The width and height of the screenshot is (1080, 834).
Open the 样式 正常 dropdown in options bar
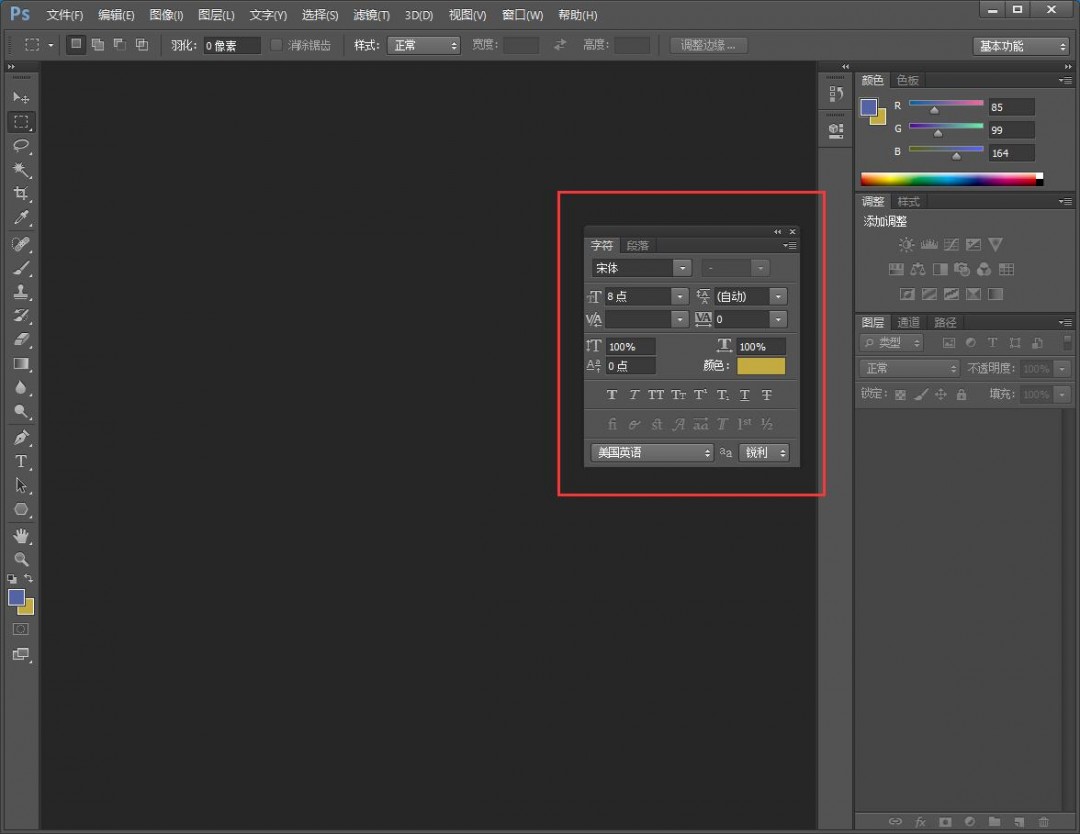[424, 45]
